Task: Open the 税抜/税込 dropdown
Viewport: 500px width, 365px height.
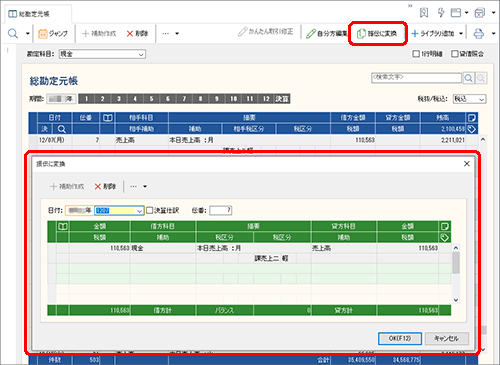Action: (469, 99)
